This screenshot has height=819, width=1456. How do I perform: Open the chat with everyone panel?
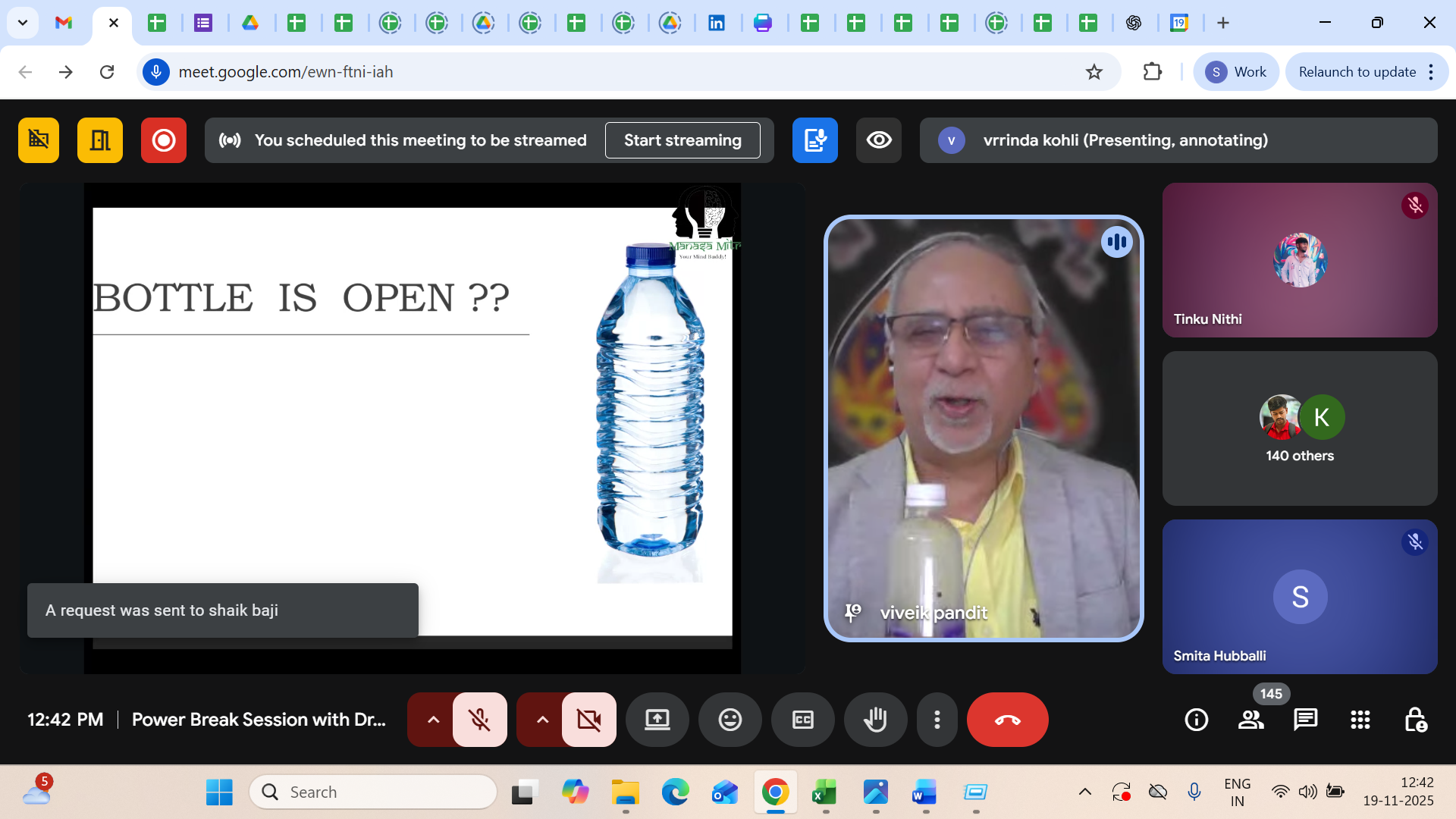[1305, 720]
